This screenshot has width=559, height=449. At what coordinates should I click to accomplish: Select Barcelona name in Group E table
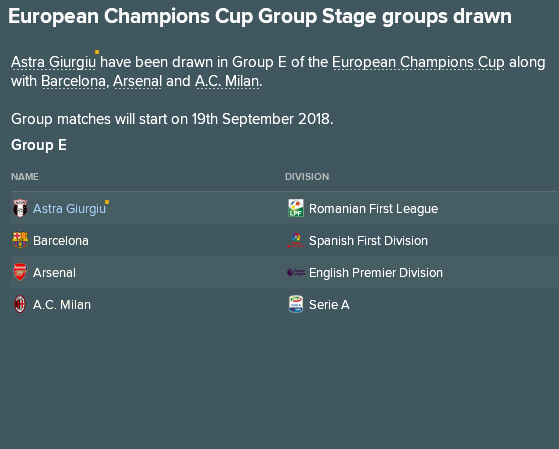tap(61, 241)
